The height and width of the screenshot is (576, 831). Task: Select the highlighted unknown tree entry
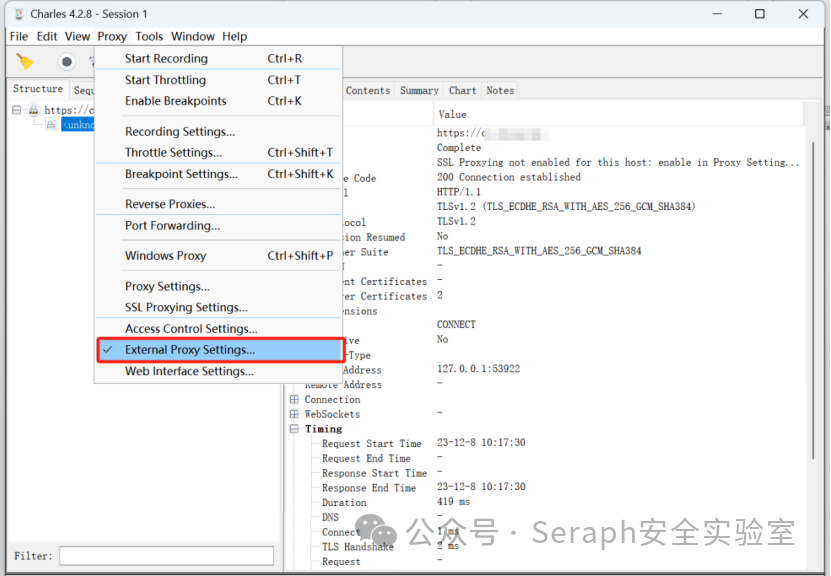(x=78, y=125)
